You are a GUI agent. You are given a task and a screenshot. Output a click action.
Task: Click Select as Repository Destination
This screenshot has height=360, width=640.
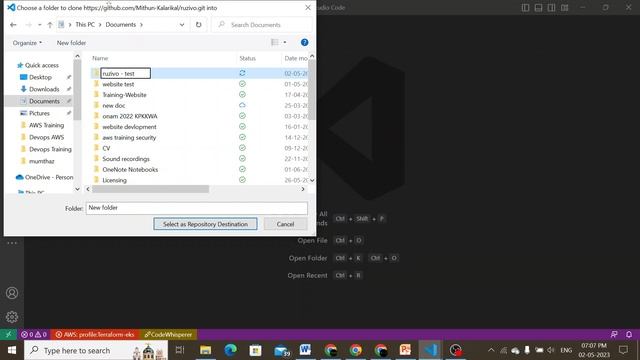pos(205,224)
